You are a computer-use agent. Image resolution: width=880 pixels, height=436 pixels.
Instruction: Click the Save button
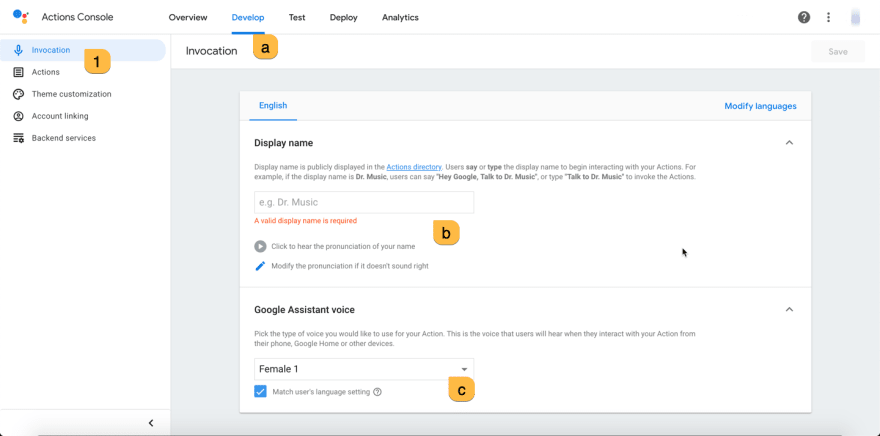pos(838,52)
